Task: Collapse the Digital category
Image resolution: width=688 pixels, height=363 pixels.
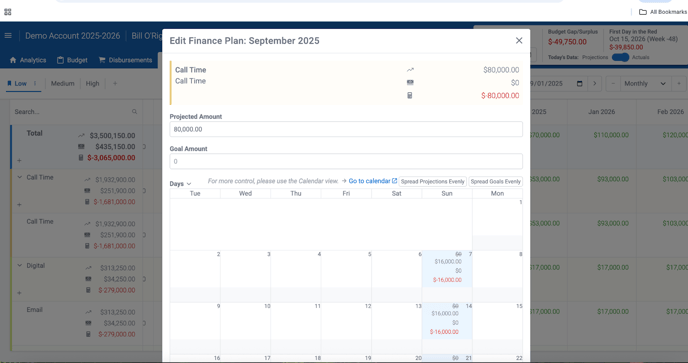Action: [x=19, y=266]
